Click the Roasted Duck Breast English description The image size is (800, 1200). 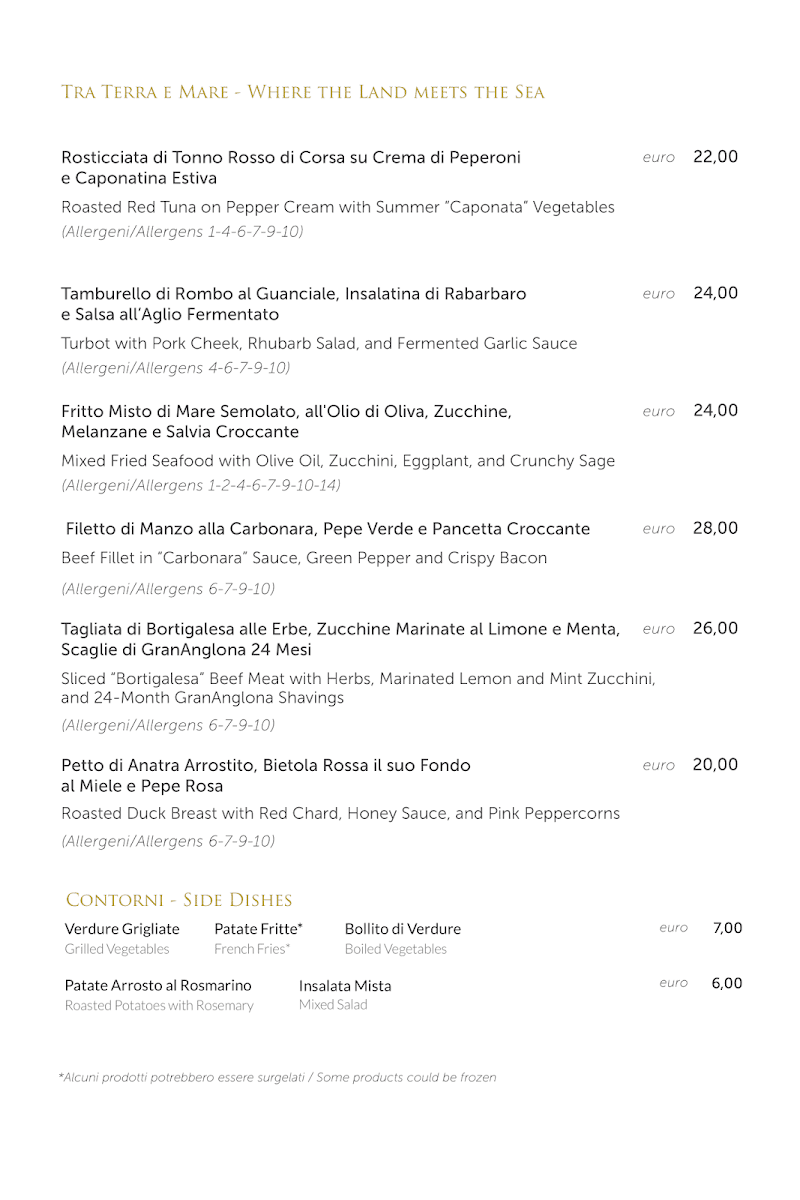(340, 813)
